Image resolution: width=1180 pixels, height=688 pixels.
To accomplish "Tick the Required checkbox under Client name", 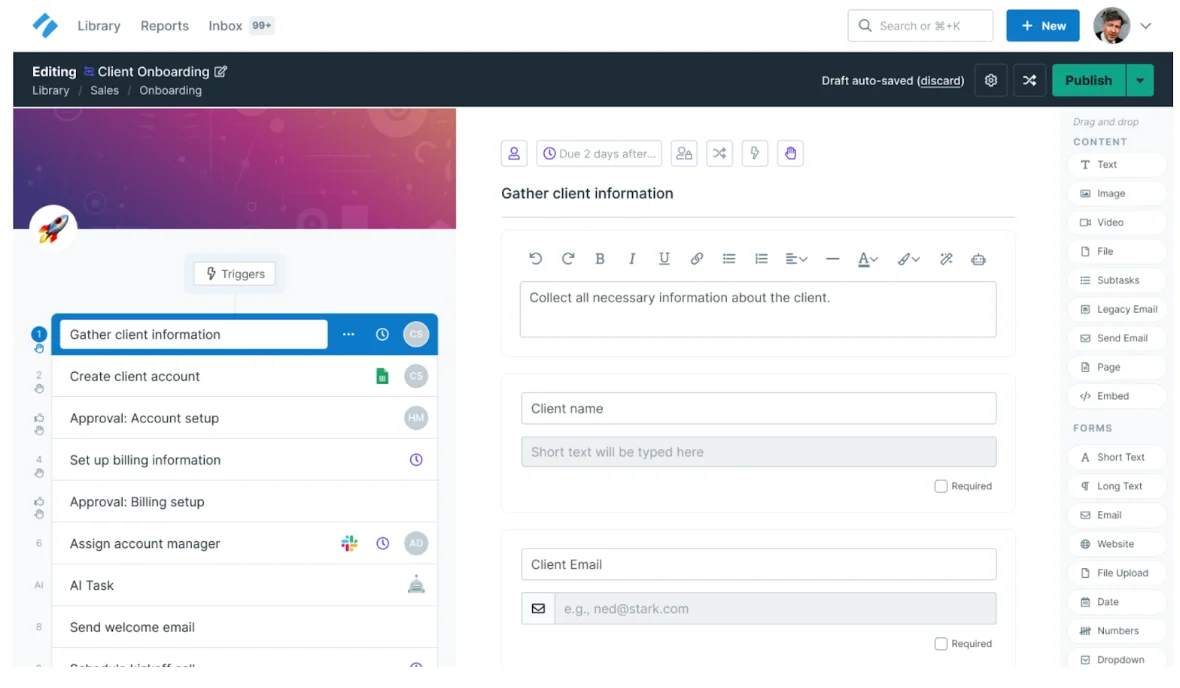I will point(941,486).
